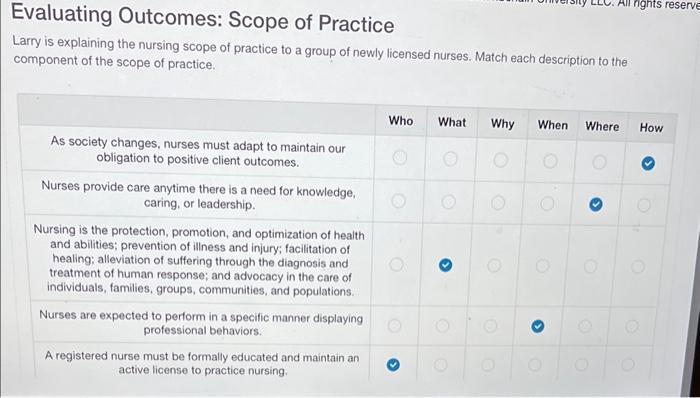Select How for professional behaviors row

(631, 327)
